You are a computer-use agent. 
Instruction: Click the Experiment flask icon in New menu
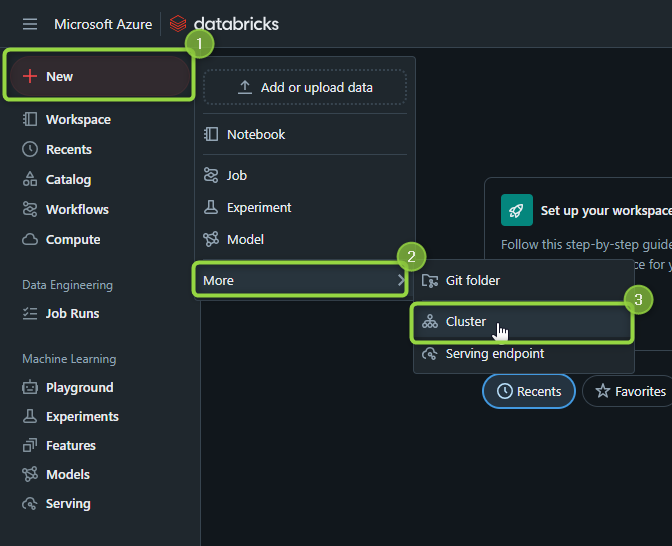211,207
